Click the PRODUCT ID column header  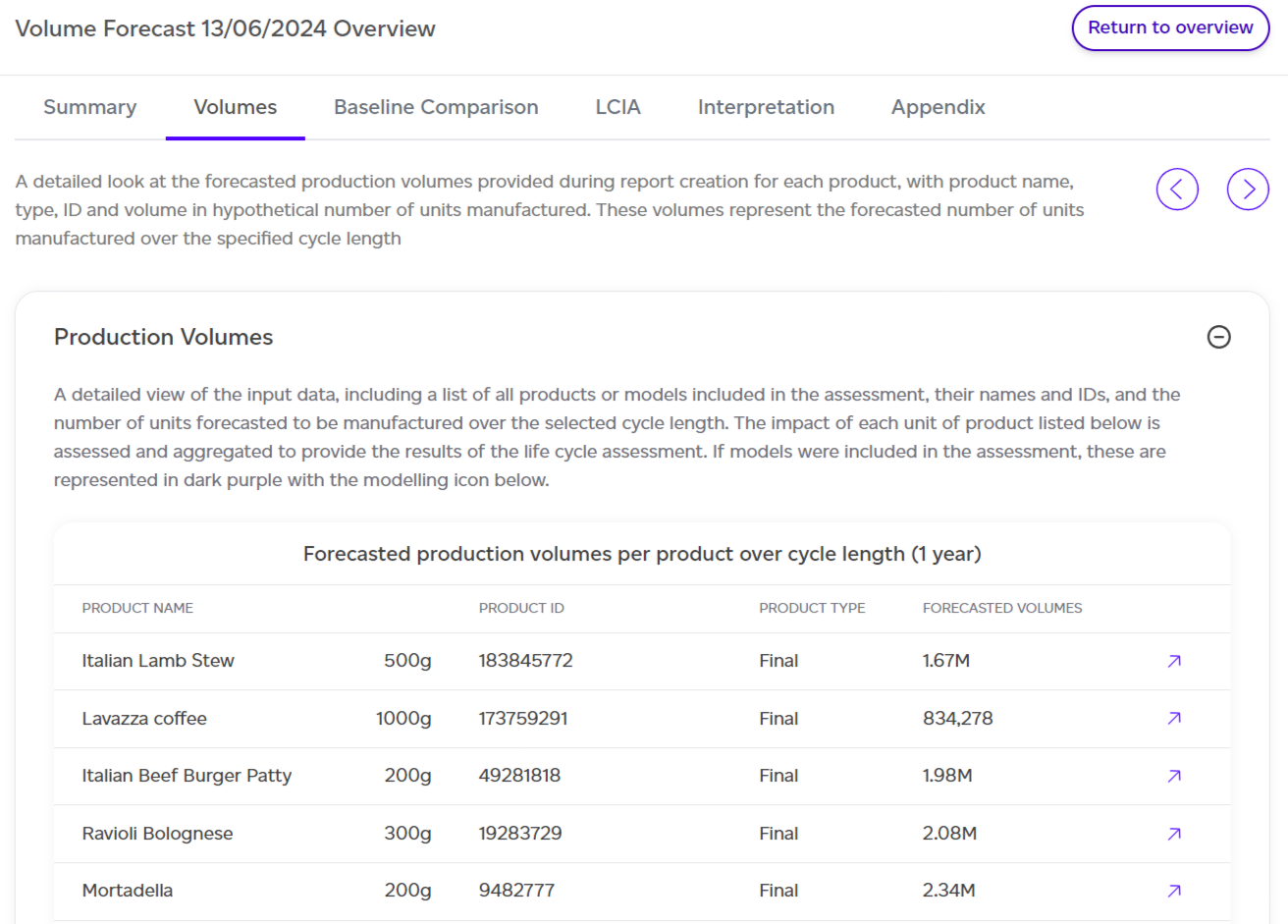[521, 608]
